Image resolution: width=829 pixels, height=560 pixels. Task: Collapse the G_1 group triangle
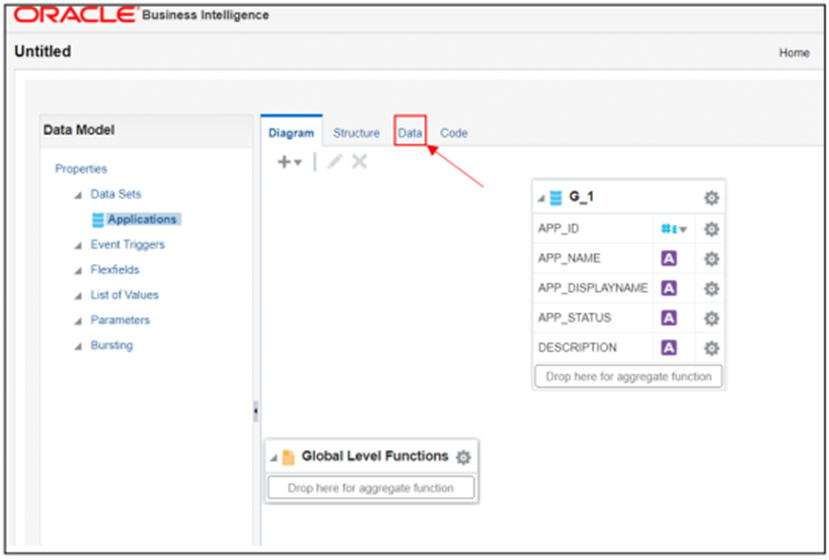541,198
